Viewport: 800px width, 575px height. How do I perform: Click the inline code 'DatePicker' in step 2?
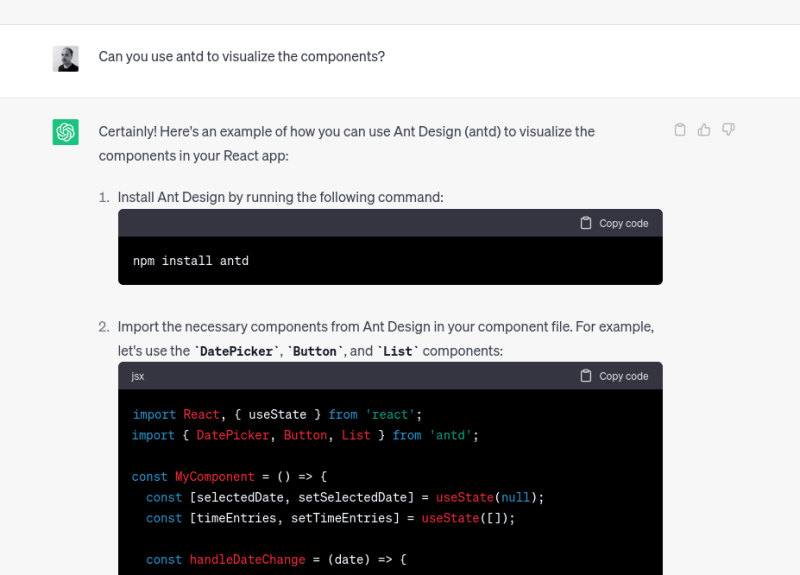click(237, 351)
